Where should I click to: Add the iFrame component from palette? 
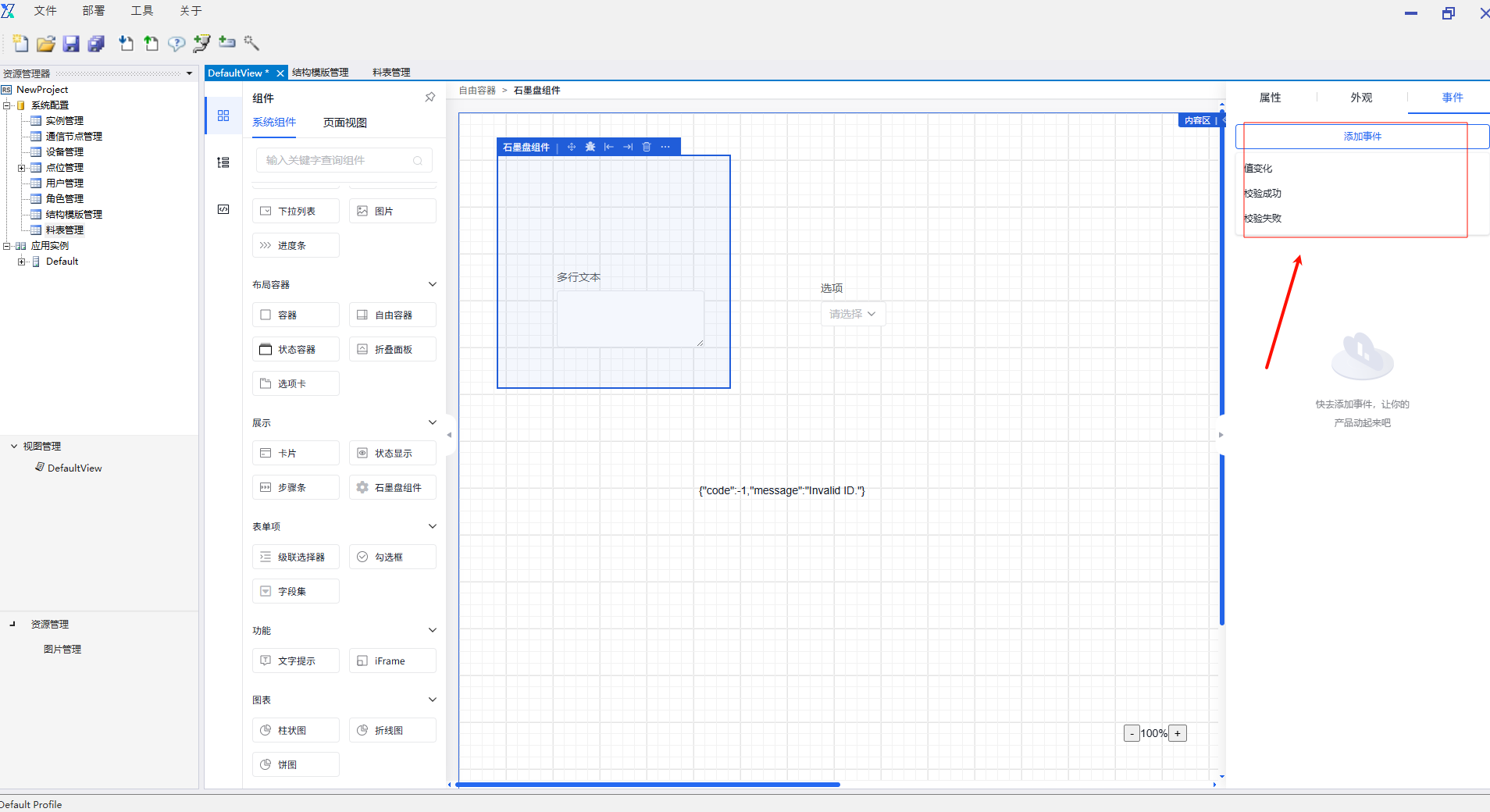click(x=392, y=661)
